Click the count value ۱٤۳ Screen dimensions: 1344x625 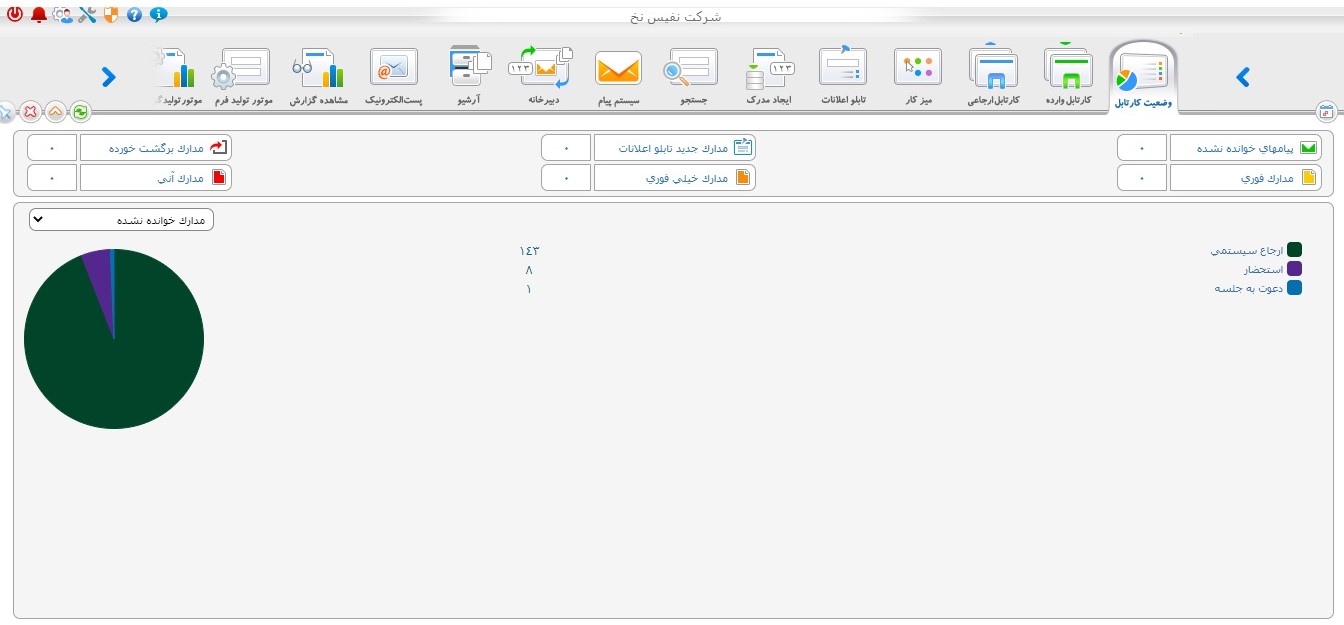[x=528, y=251]
